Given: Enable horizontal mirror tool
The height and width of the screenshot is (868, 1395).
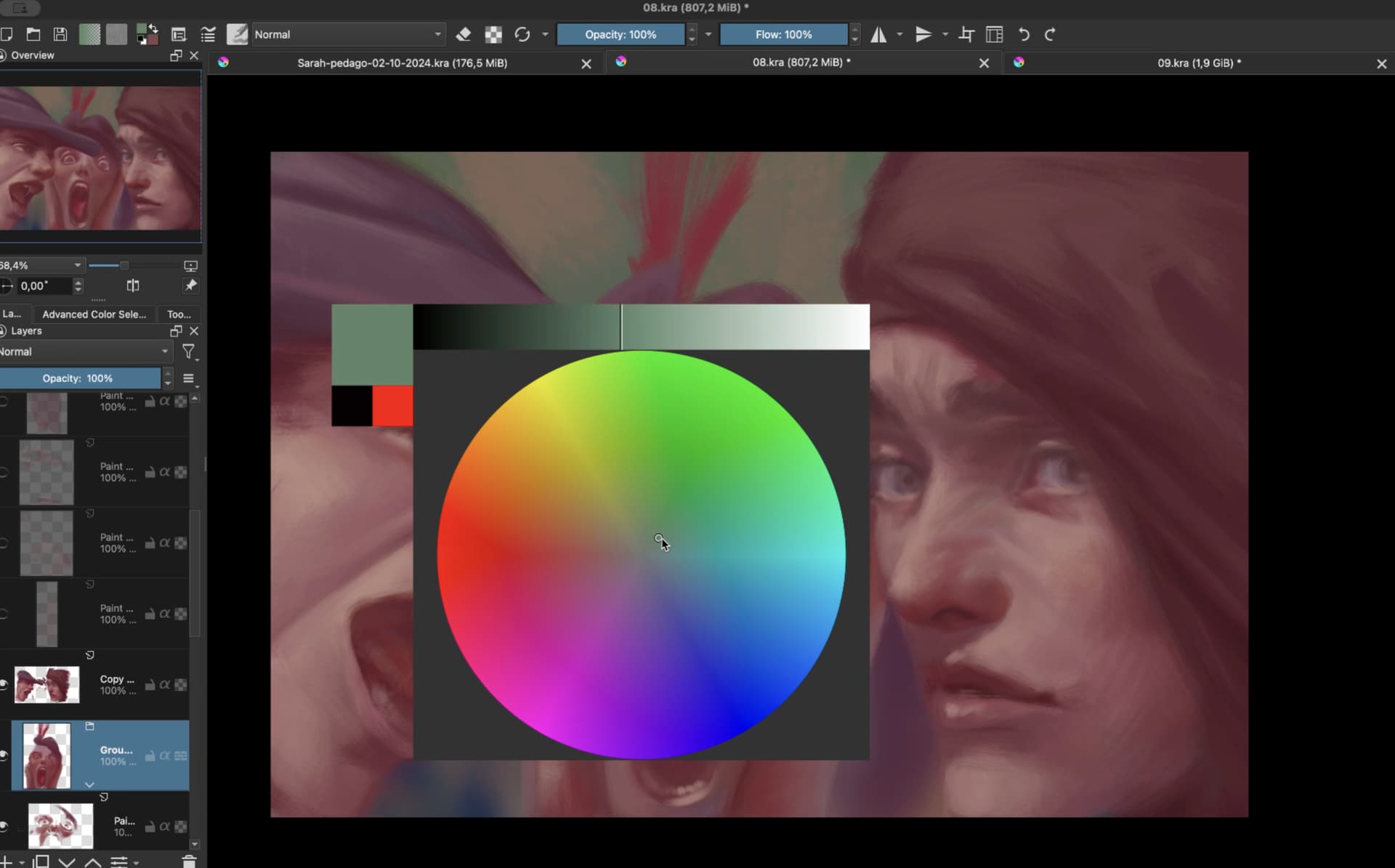Looking at the screenshot, I should [x=878, y=34].
